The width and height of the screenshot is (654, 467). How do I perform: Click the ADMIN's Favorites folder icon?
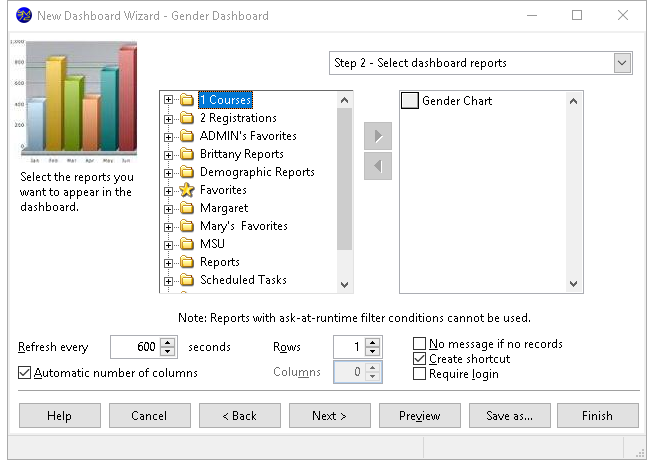point(187,136)
